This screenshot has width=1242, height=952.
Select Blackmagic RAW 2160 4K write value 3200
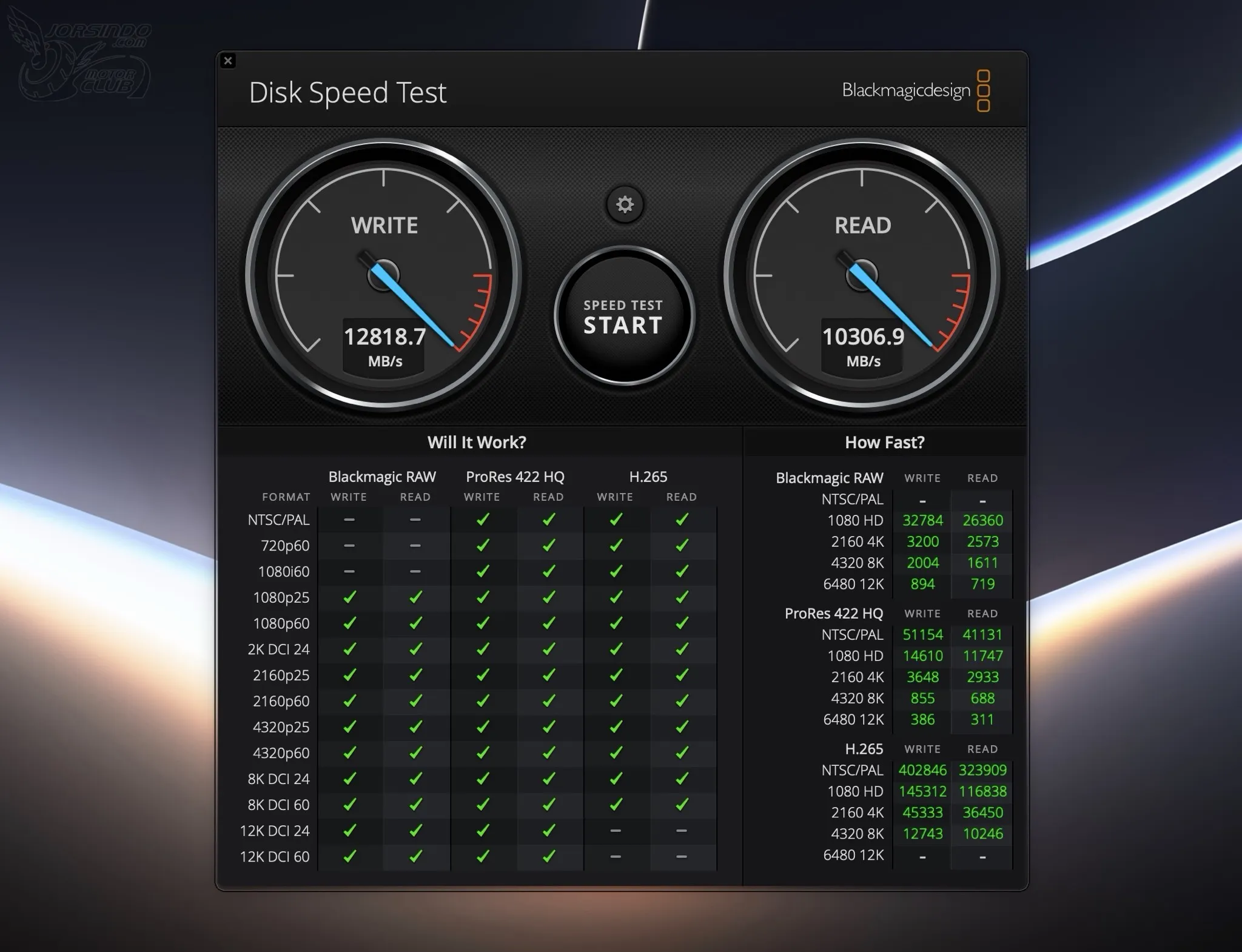click(922, 541)
